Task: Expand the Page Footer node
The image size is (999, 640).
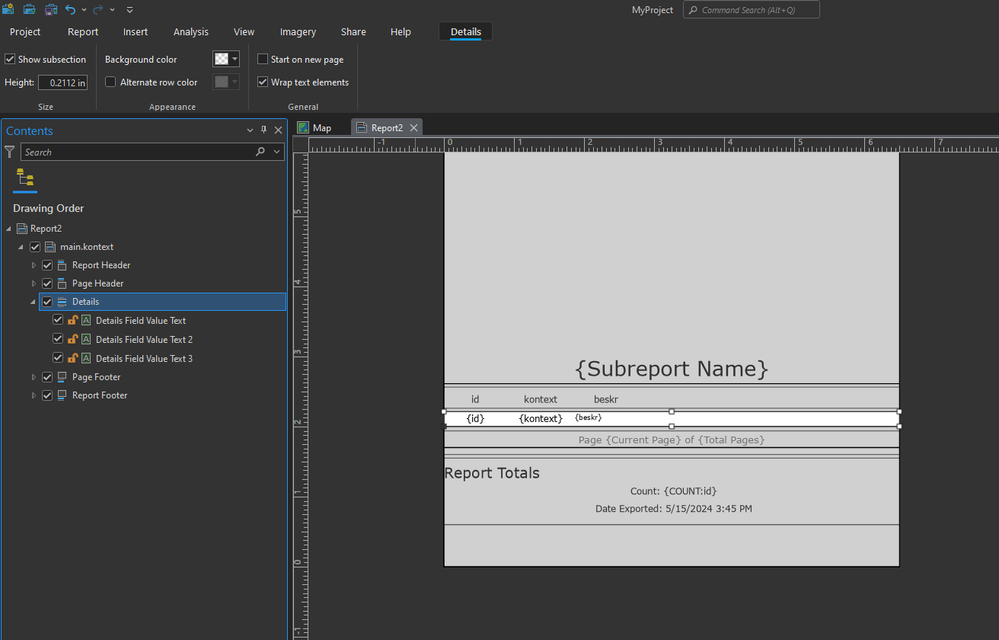Action: pos(34,377)
